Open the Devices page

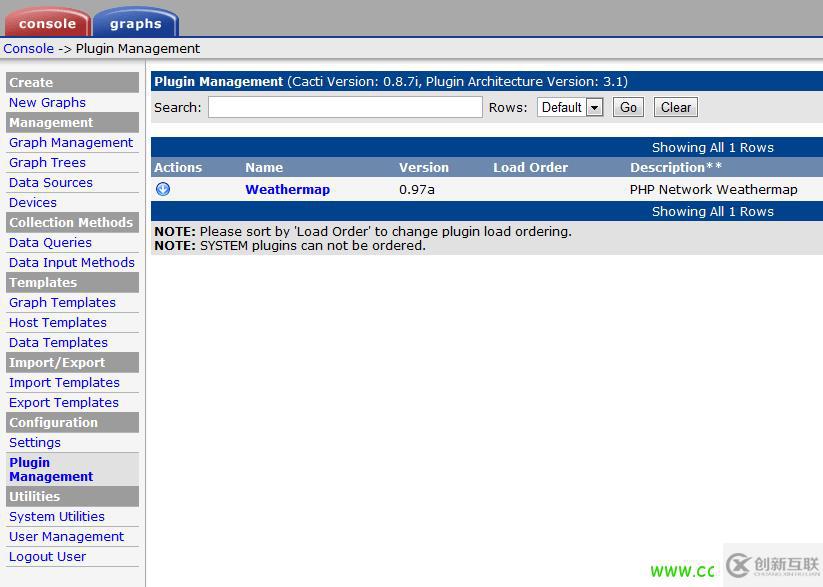click(33, 202)
